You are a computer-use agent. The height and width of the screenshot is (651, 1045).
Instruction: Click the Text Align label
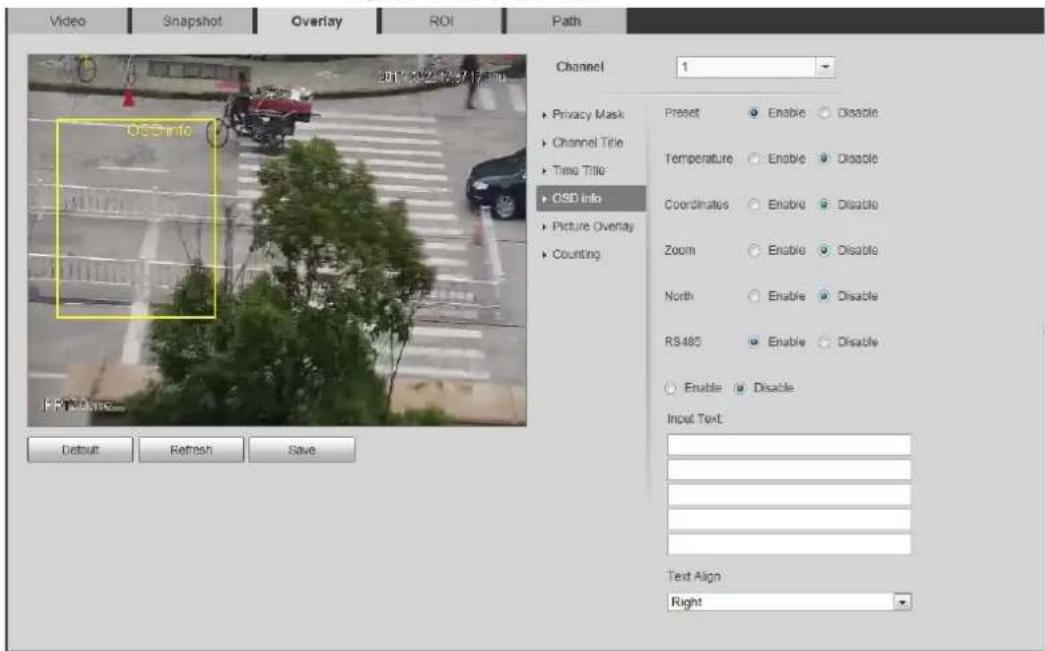click(694, 576)
